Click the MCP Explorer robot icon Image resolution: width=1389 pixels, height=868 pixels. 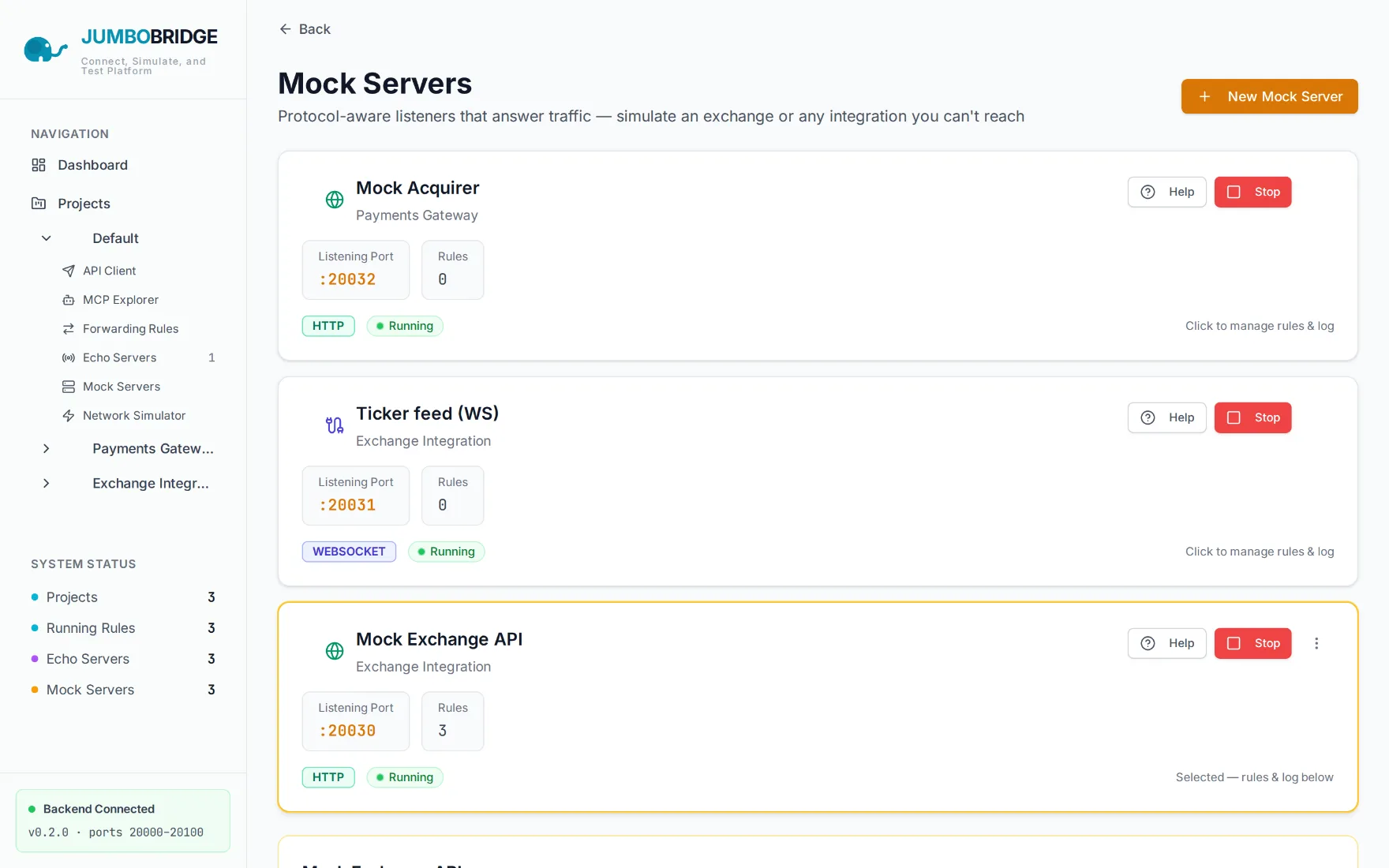tap(69, 300)
